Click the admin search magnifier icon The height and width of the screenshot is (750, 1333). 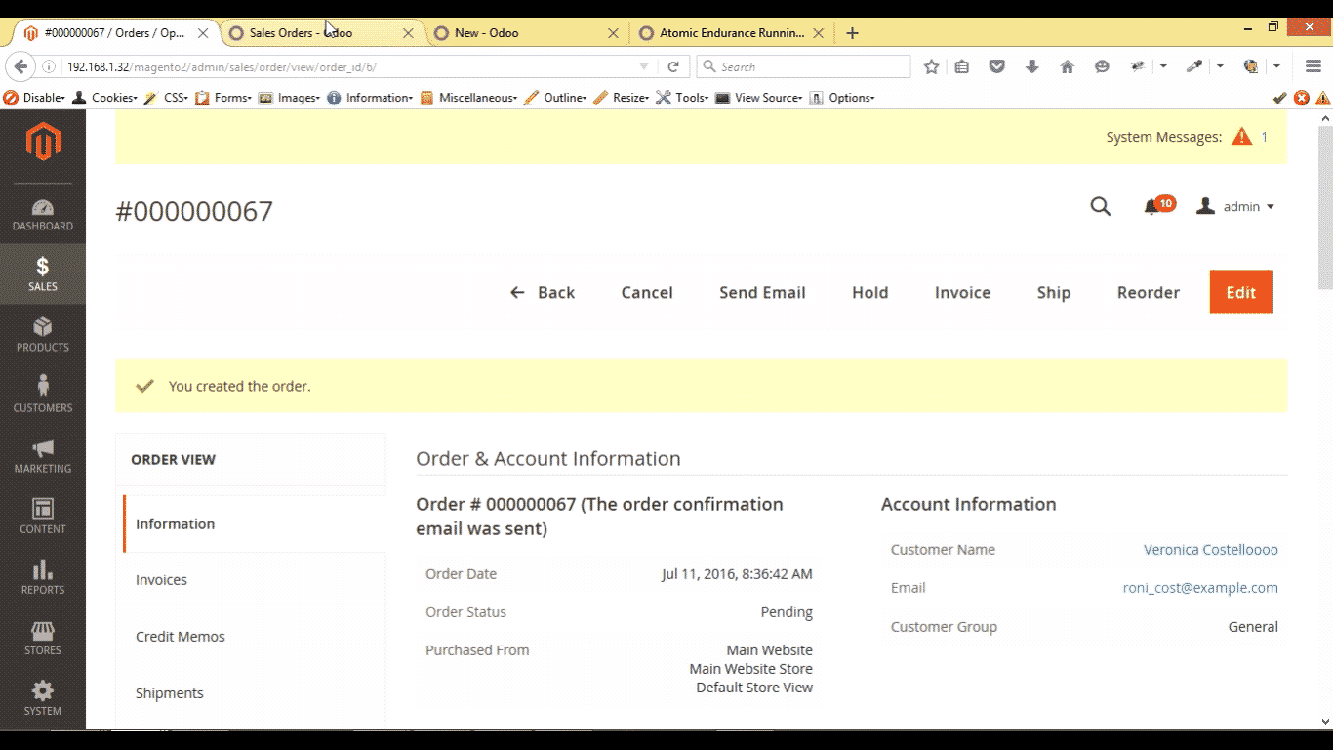tap(1100, 207)
